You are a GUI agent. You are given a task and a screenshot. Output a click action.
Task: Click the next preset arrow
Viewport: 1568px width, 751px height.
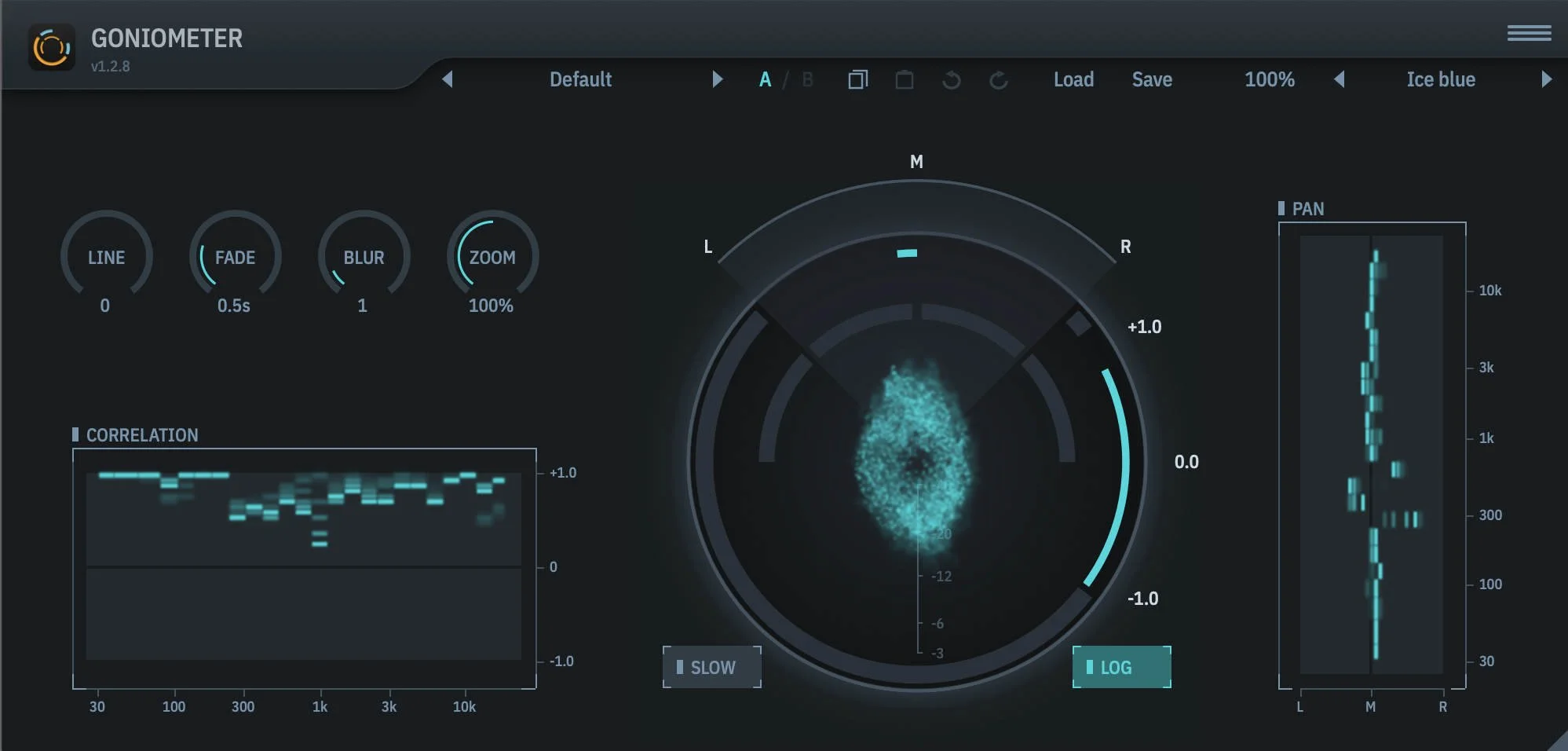pos(717,79)
